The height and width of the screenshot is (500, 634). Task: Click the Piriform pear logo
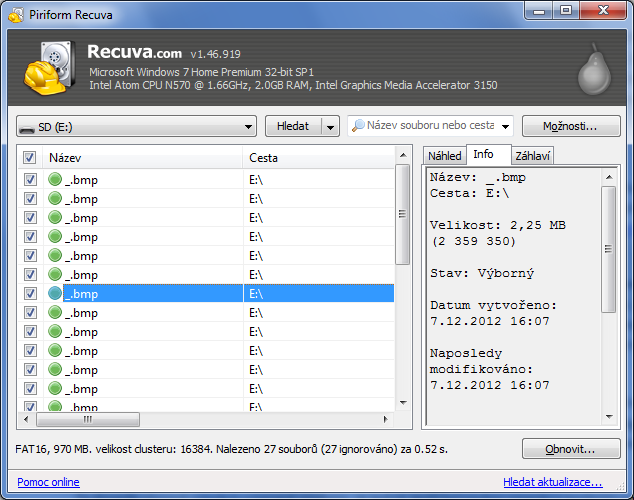[x=594, y=69]
